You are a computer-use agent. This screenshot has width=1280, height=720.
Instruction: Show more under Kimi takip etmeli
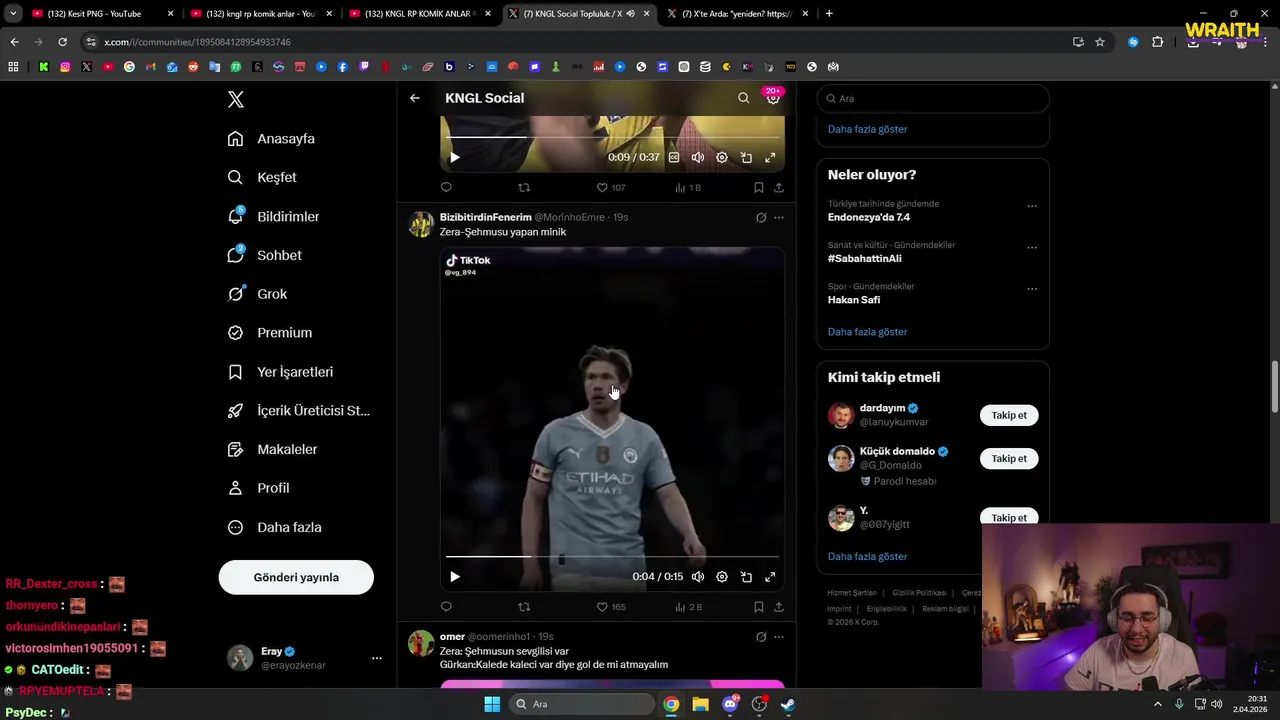click(x=867, y=556)
